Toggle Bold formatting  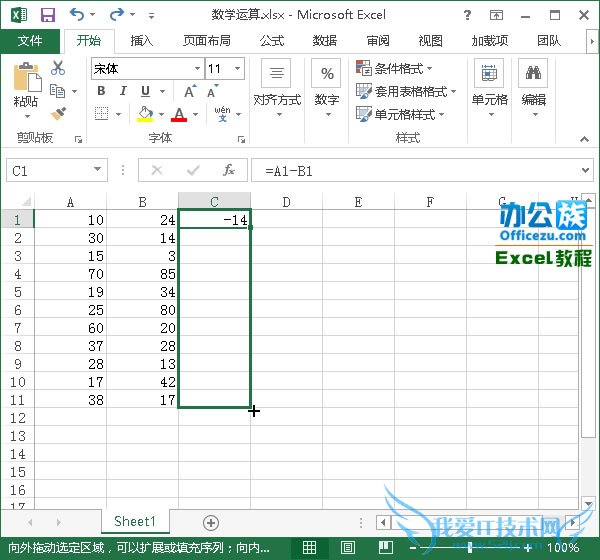(x=101, y=91)
